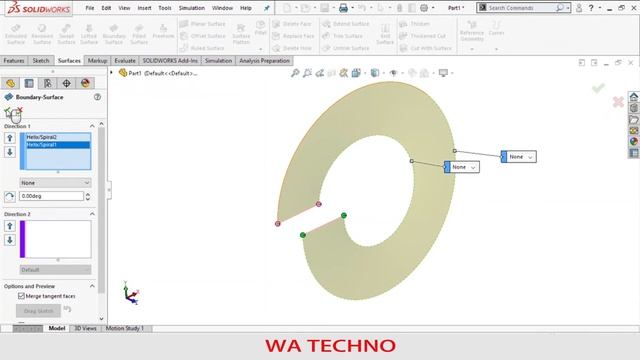
Task: Click the PropertyManager vertical scrollbar
Action: coord(102,210)
